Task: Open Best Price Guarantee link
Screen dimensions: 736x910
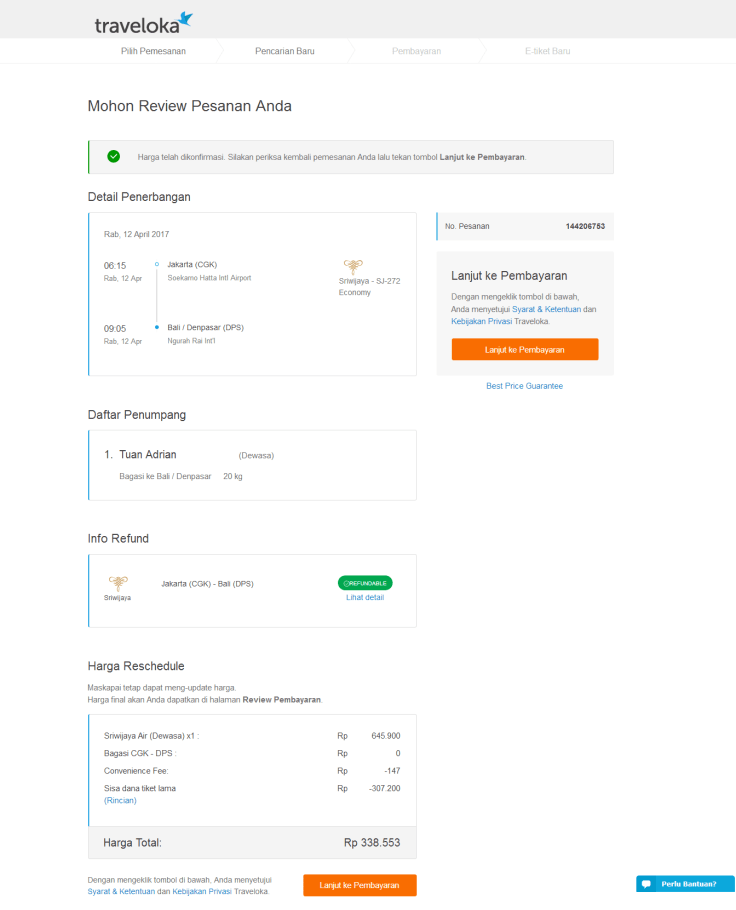Action: click(x=524, y=386)
